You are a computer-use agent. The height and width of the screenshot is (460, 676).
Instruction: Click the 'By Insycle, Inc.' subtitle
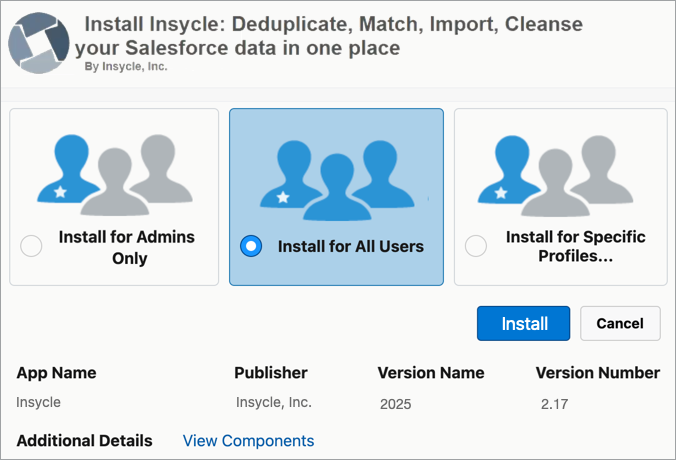click(126, 66)
